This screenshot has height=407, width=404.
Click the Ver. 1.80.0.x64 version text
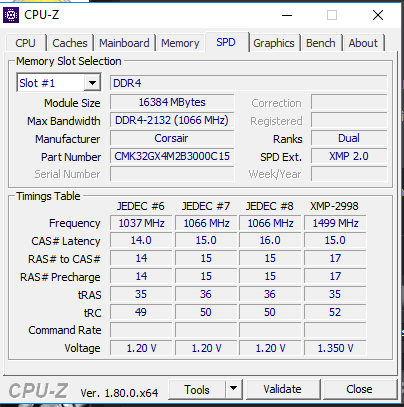point(119,393)
